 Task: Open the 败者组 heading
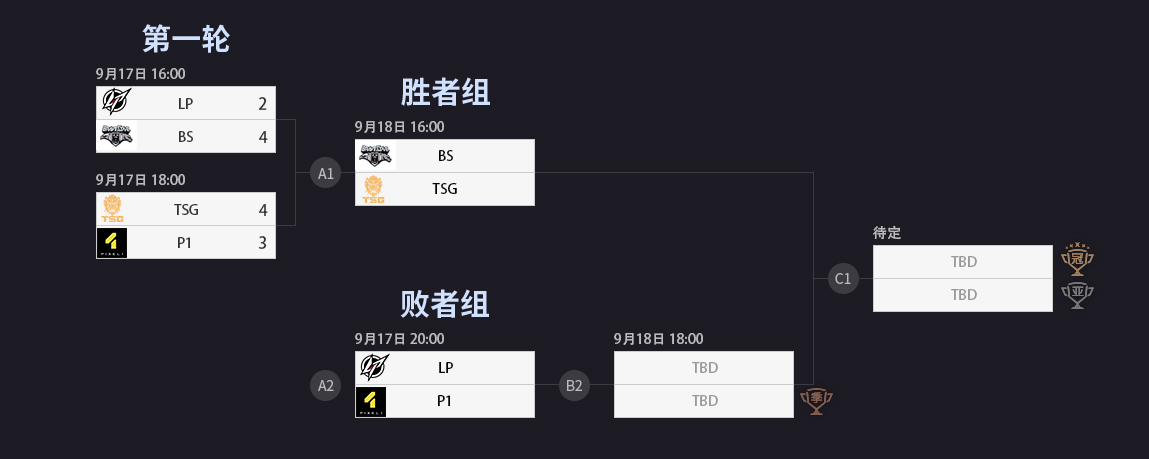click(445, 303)
